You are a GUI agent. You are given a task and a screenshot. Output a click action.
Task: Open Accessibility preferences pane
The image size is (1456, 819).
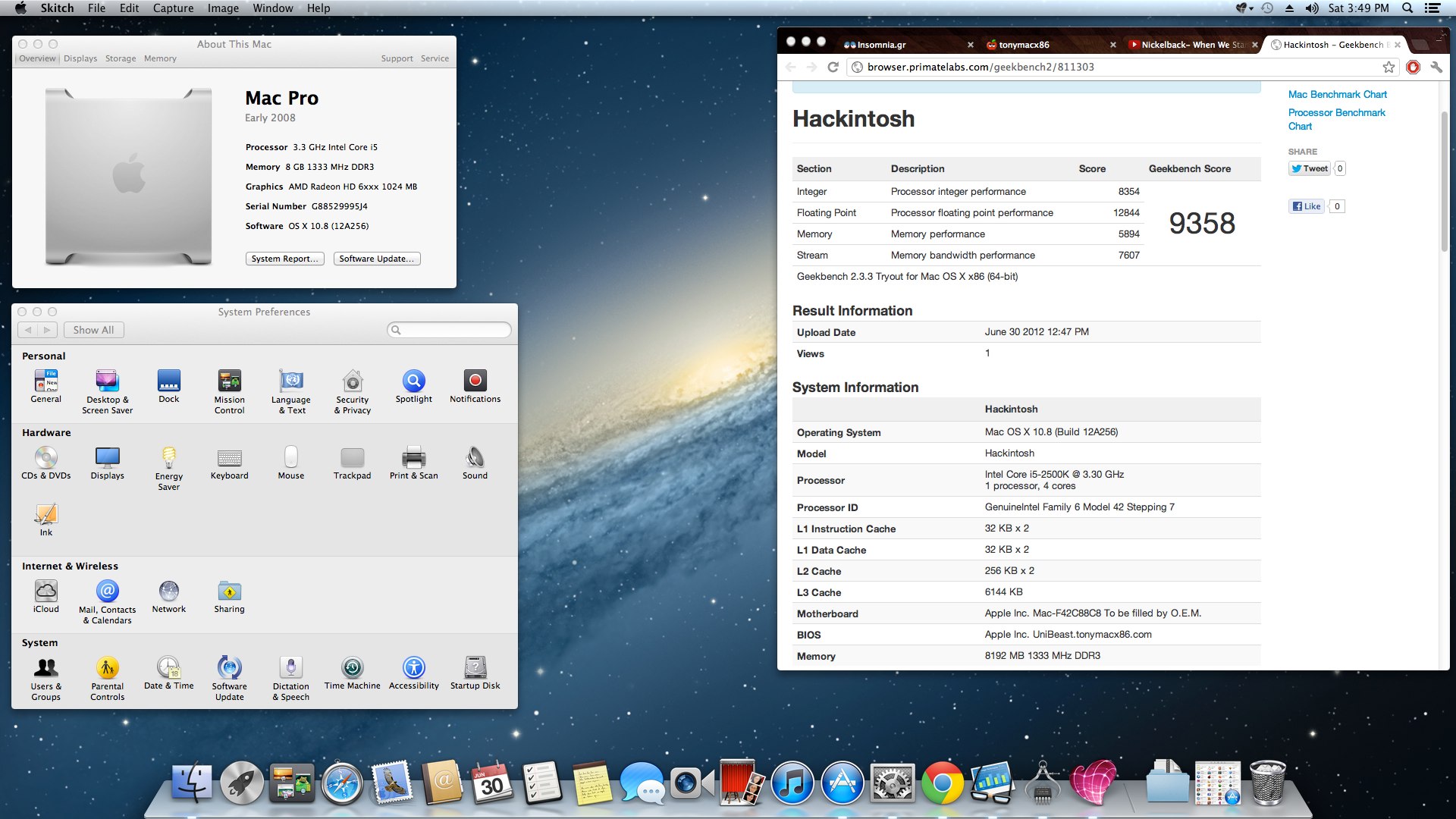[414, 673]
